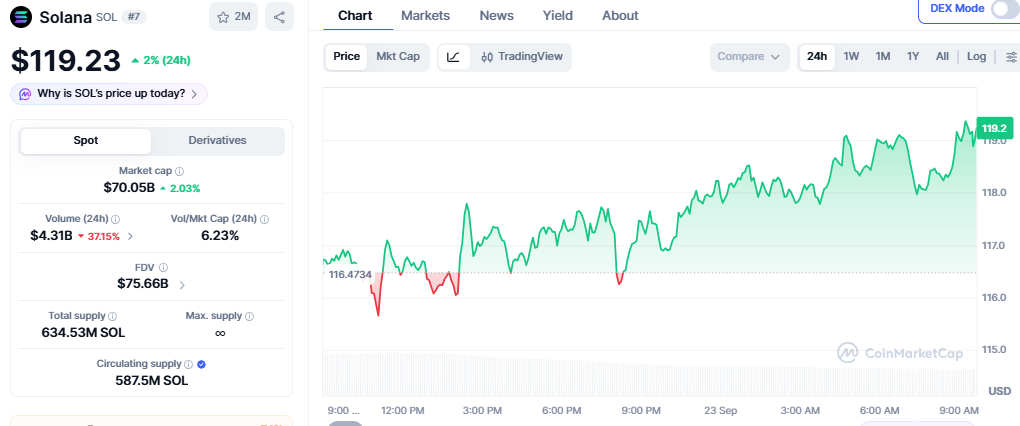Screen dimensions: 1020x426
Task: Switch chart to Mkt Cap view
Action: (x=398, y=57)
